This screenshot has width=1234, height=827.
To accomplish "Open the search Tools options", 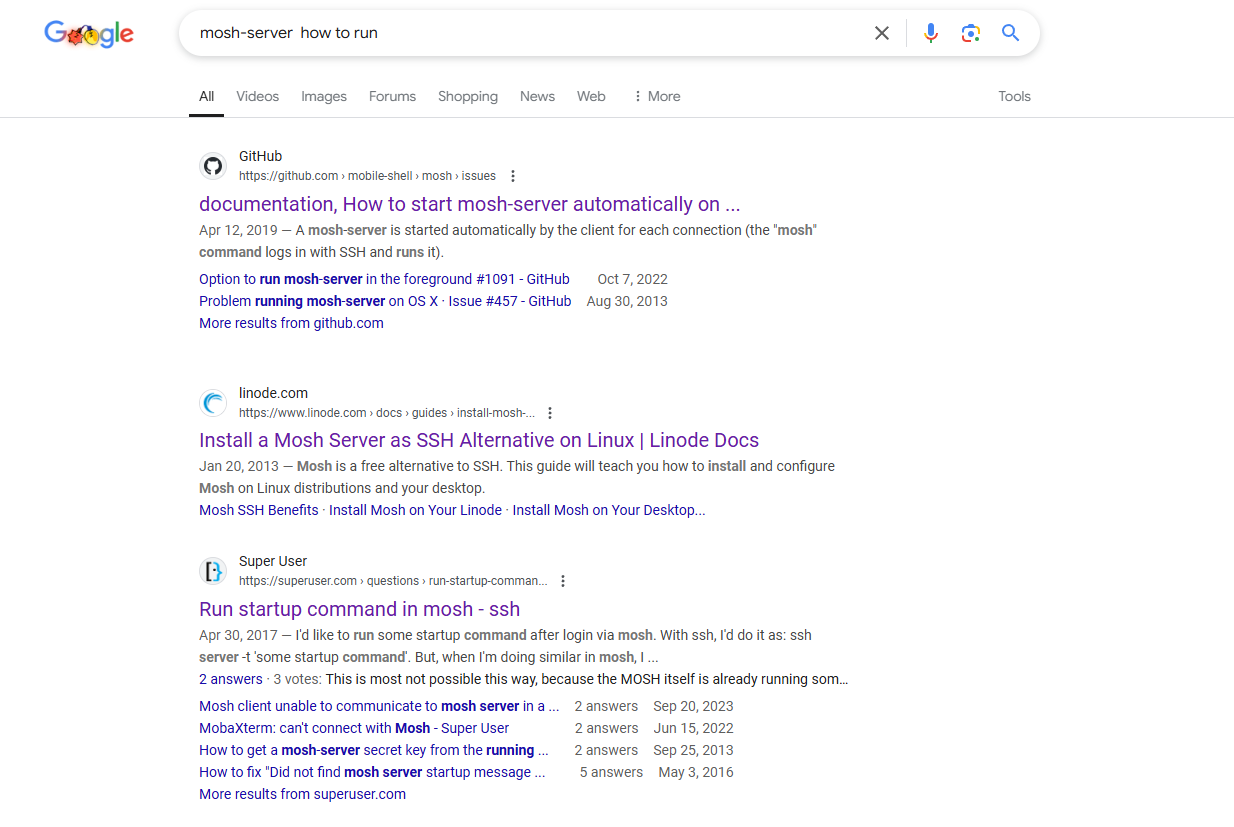I will pos(1014,96).
